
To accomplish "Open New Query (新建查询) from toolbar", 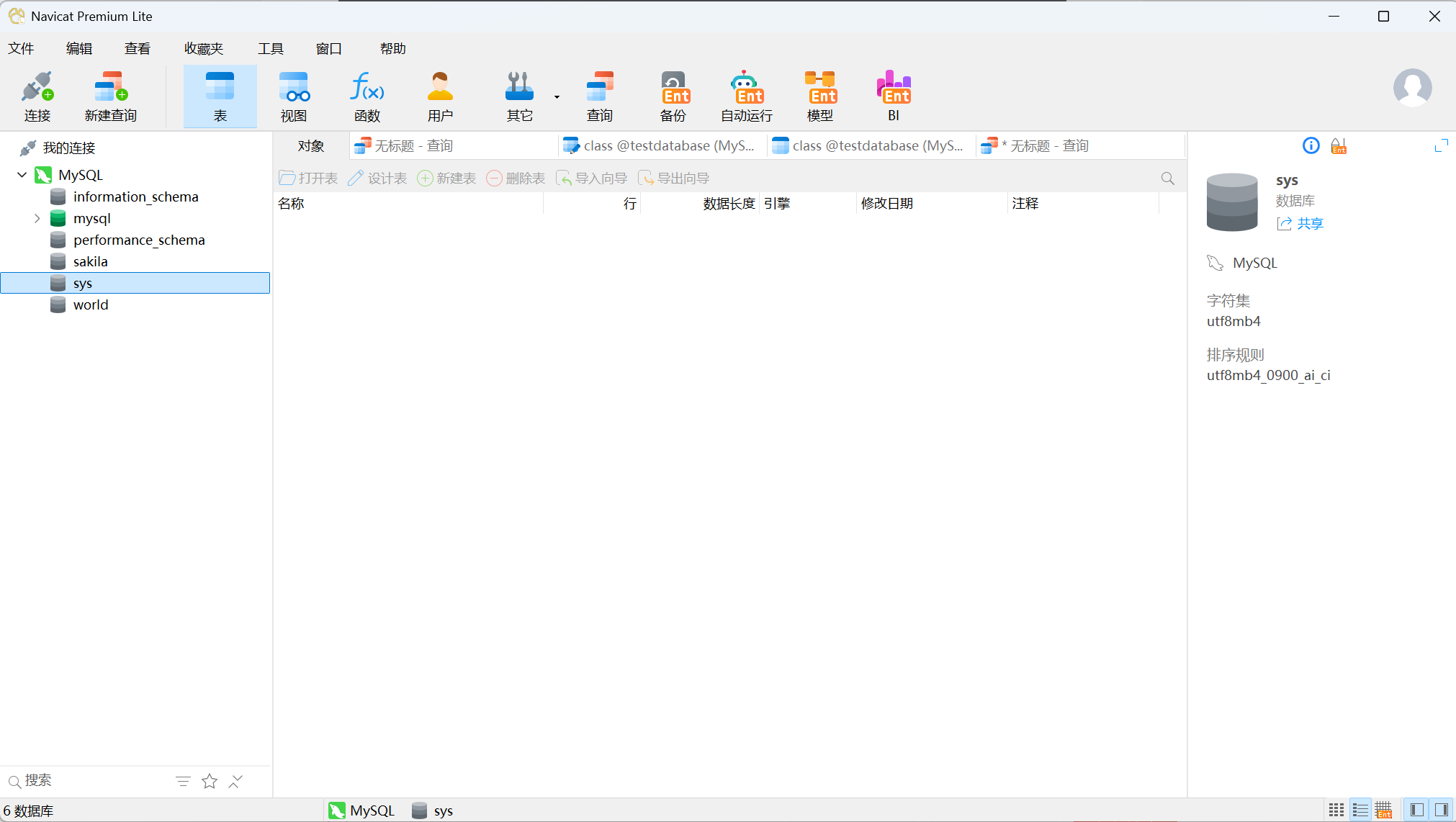I will (110, 96).
